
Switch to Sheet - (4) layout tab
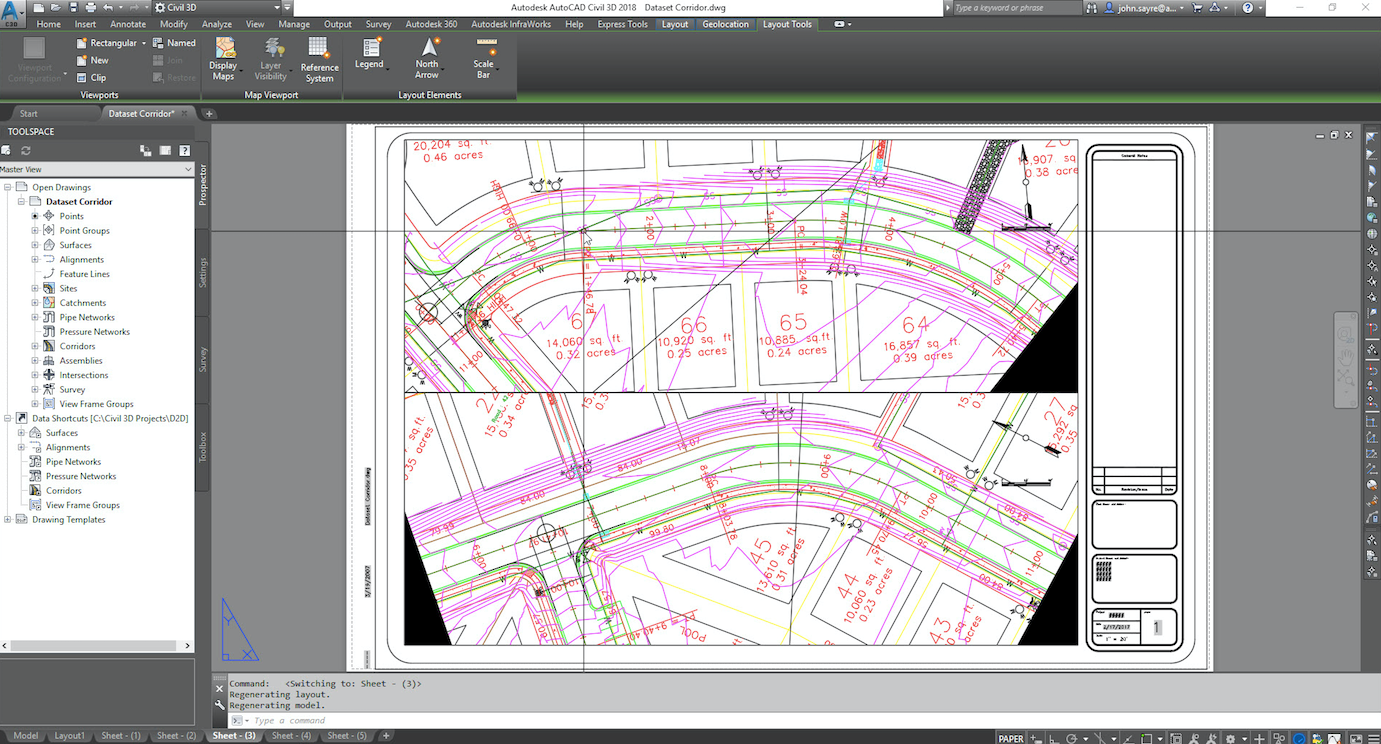[x=291, y=736]
